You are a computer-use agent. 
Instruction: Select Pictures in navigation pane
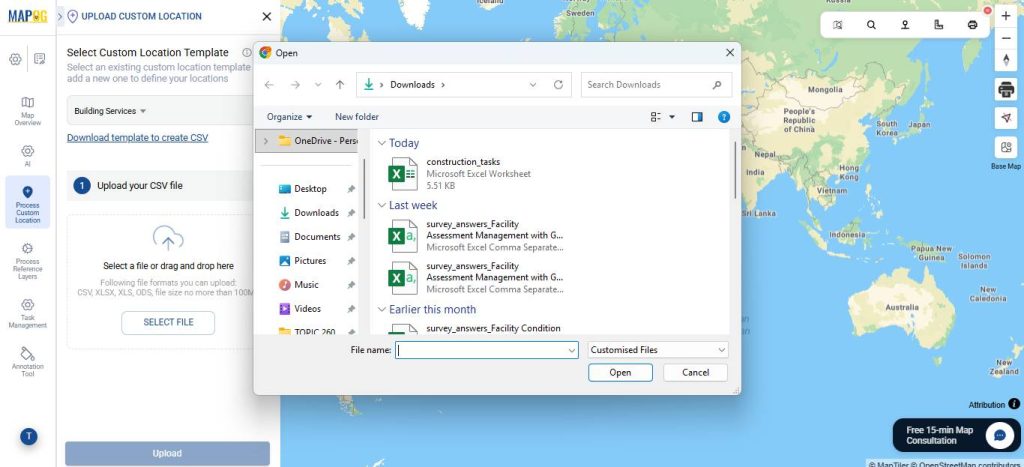pyautogui.click(x=310, y=261)
